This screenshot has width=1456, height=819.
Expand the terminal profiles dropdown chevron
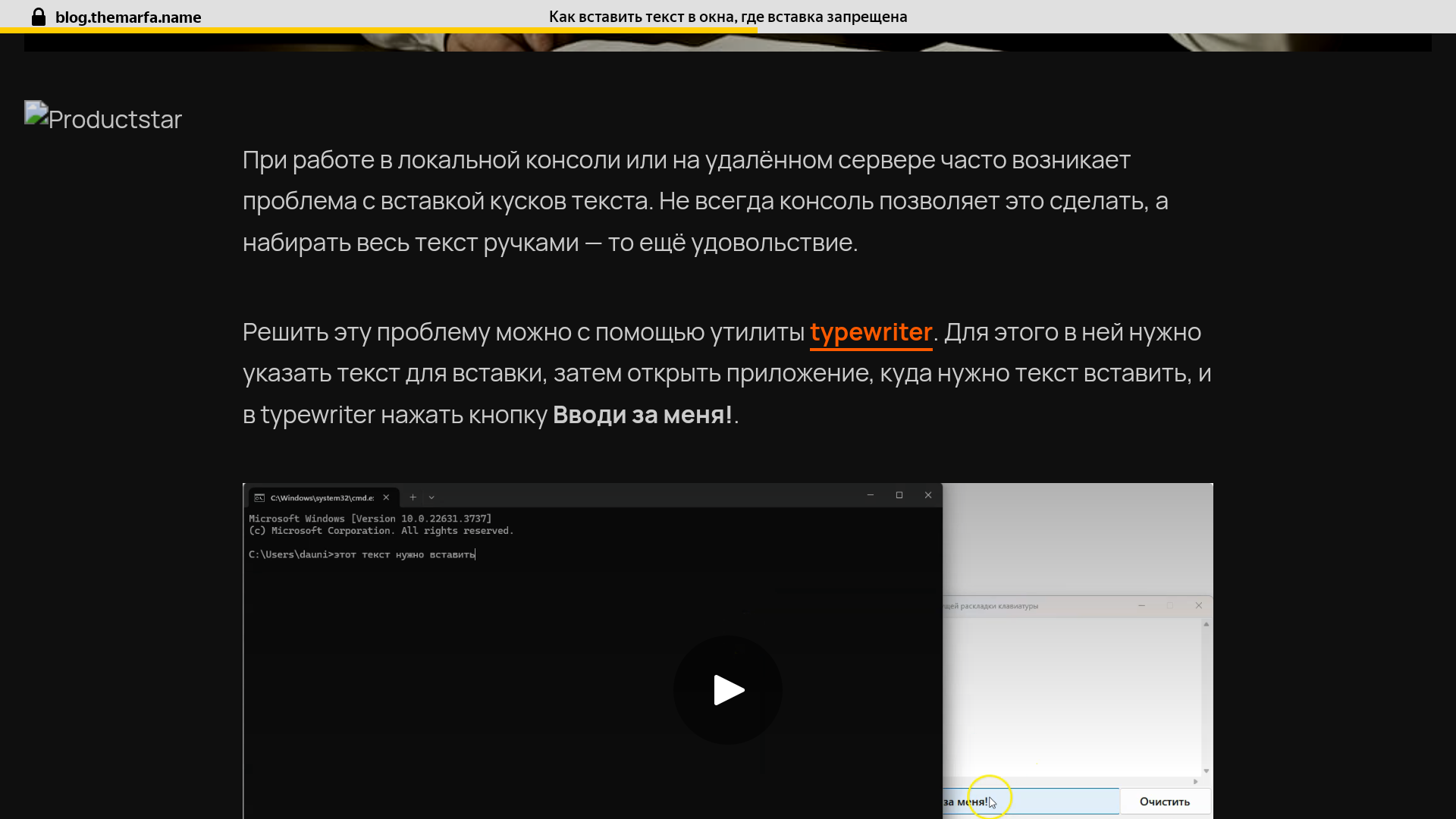click(x=431, y=497)
